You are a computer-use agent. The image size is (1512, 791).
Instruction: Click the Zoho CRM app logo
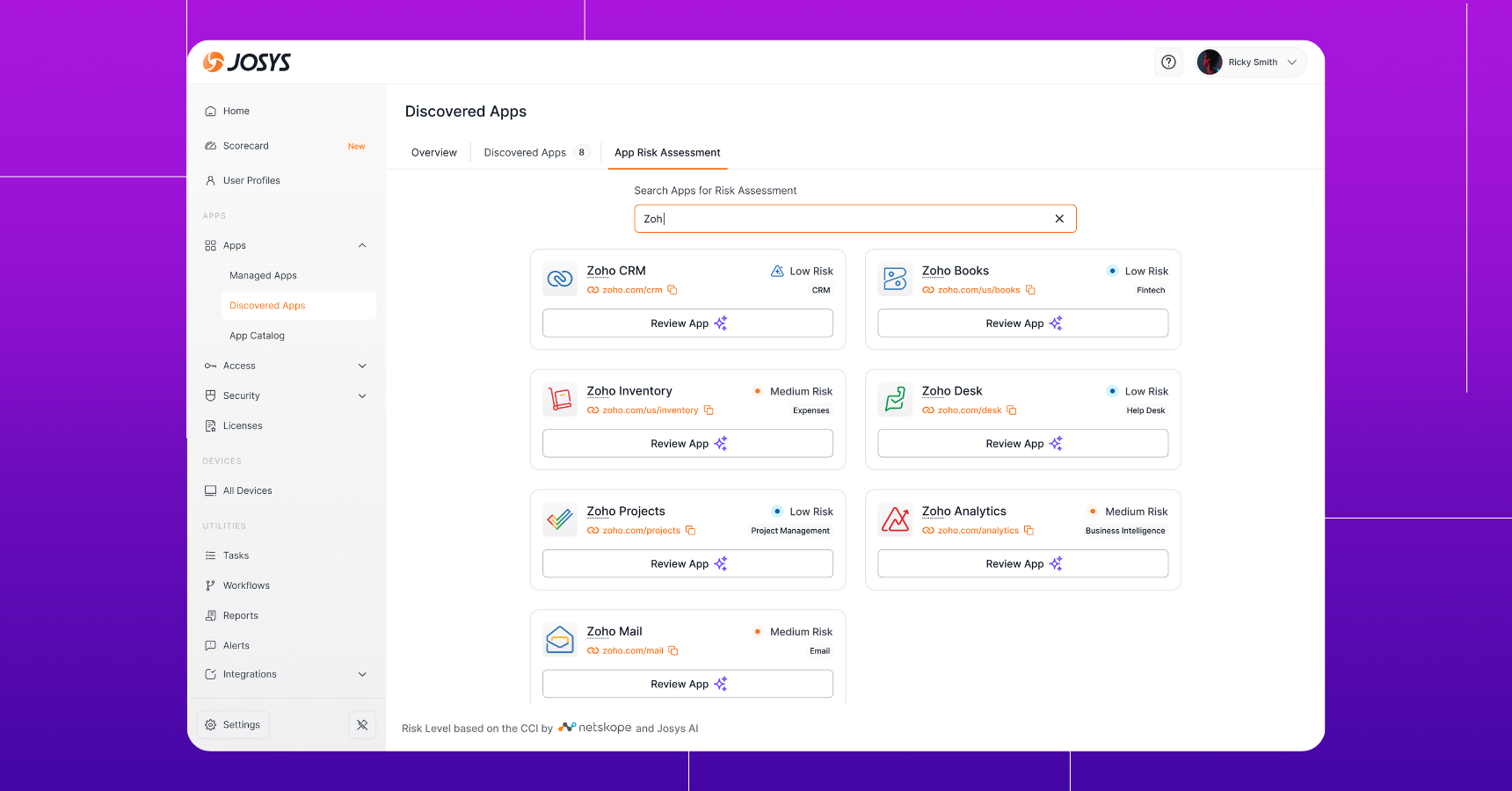[560, 279]
